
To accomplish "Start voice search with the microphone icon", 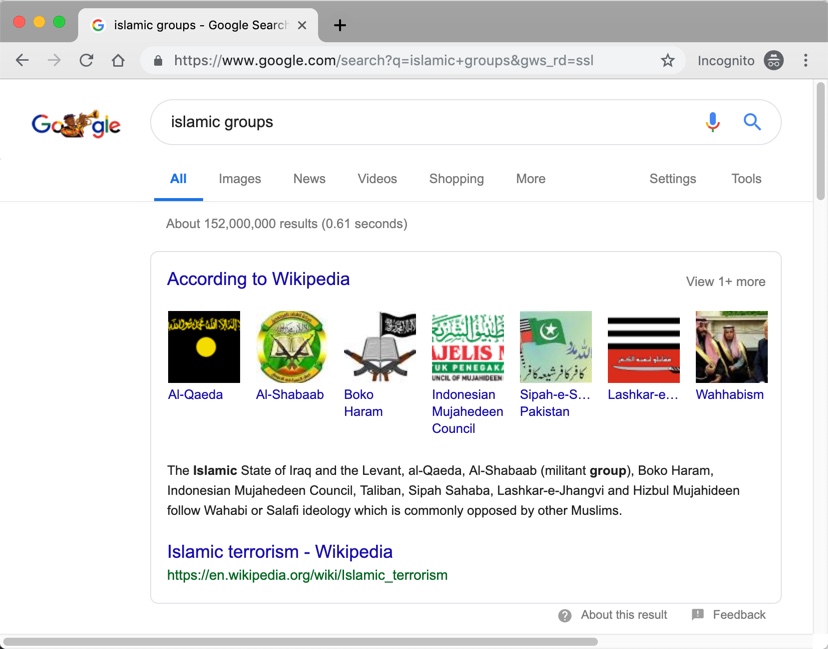I will [712, 122].
